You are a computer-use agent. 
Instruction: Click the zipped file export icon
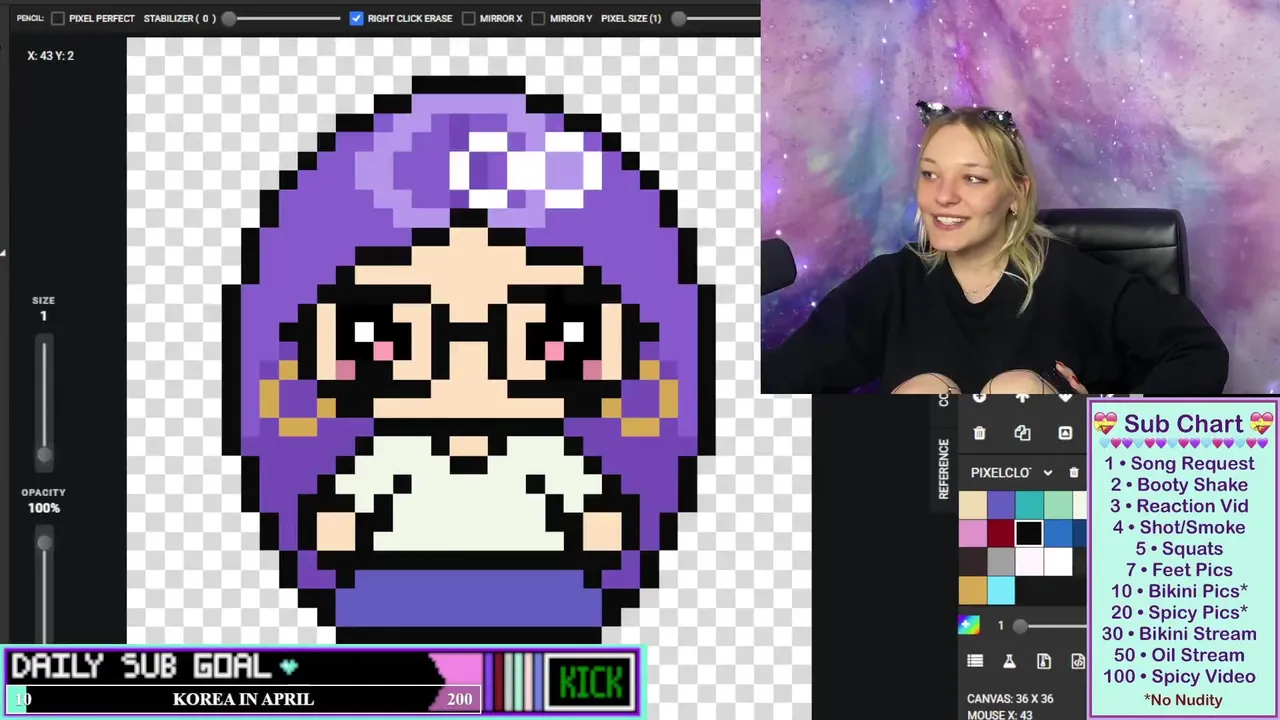tap(1044, 661)
